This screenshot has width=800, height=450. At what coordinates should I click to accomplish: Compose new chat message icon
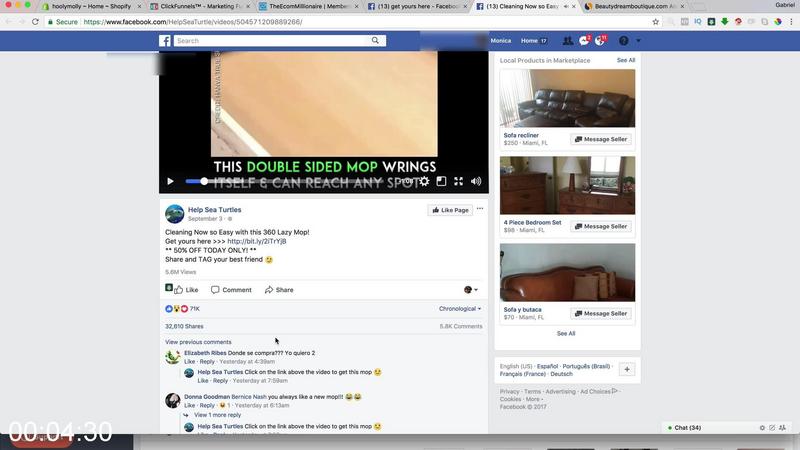coord(772,428)
